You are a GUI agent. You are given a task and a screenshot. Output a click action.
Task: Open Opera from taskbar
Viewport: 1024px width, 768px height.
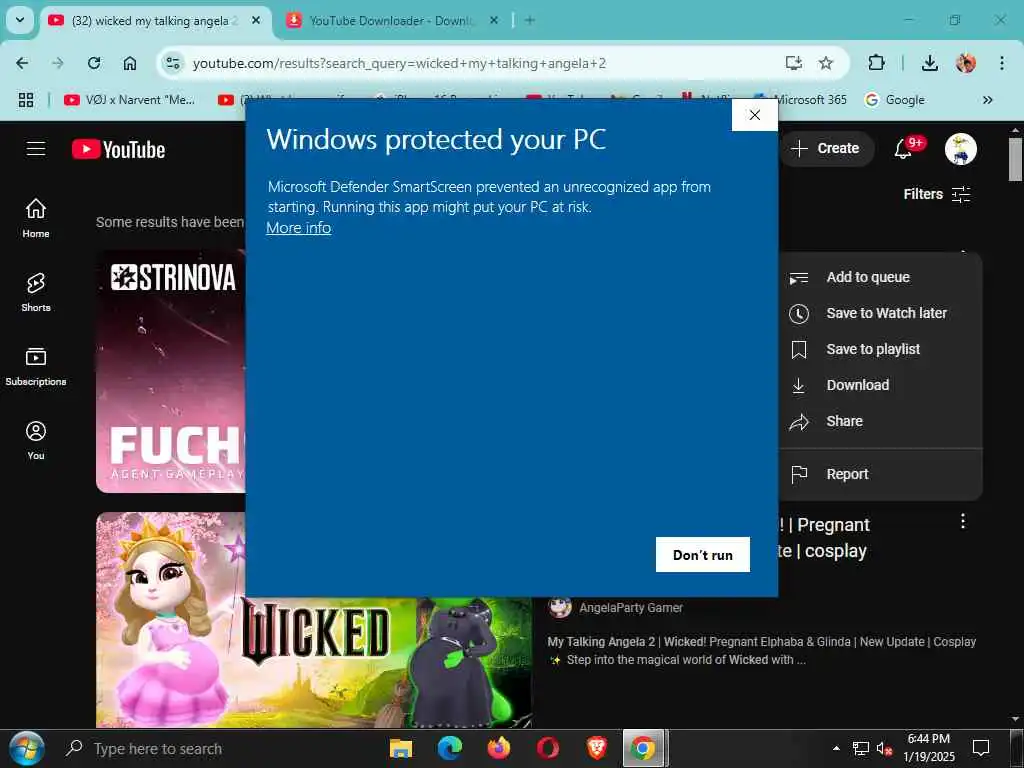[548, 748]
